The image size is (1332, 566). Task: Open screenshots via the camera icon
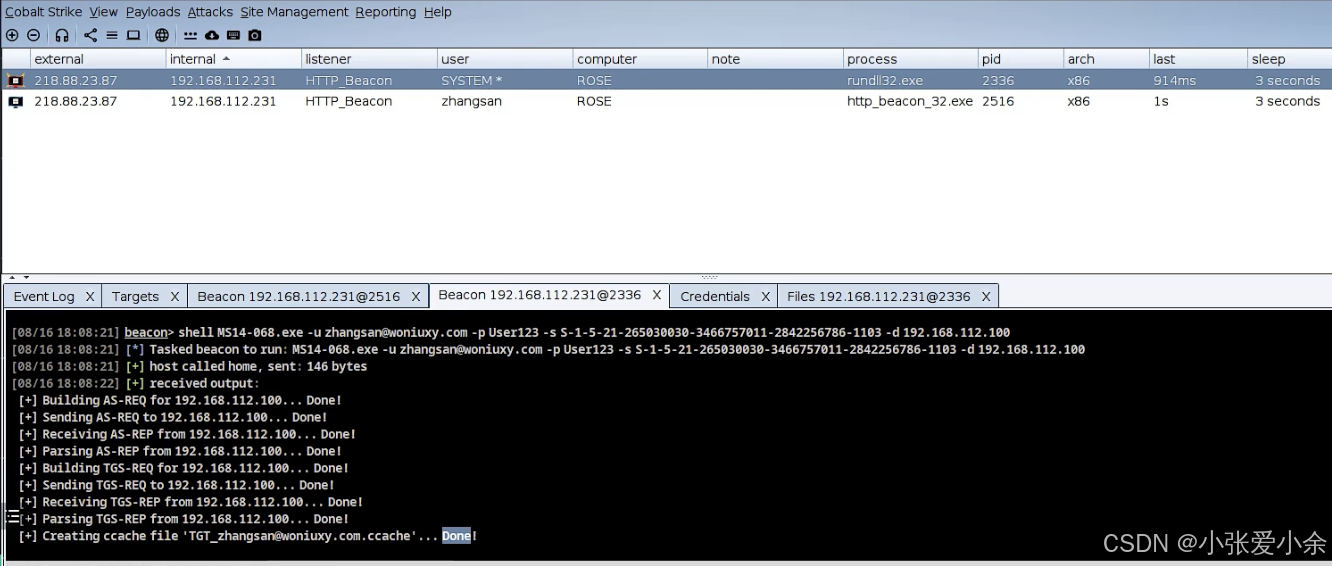click(255, 35)
